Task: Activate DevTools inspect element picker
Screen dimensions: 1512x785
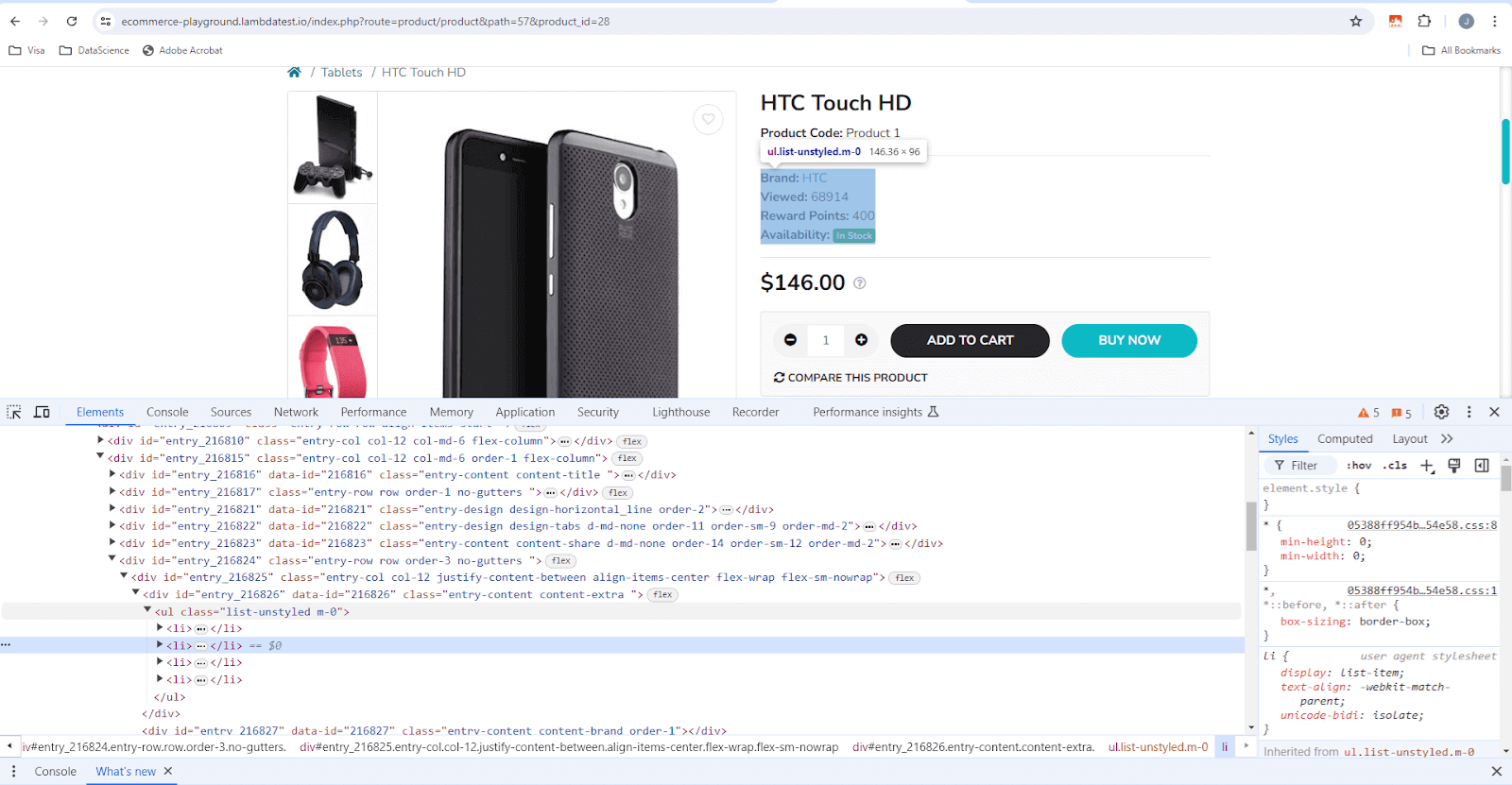Action: click(14, 412)
